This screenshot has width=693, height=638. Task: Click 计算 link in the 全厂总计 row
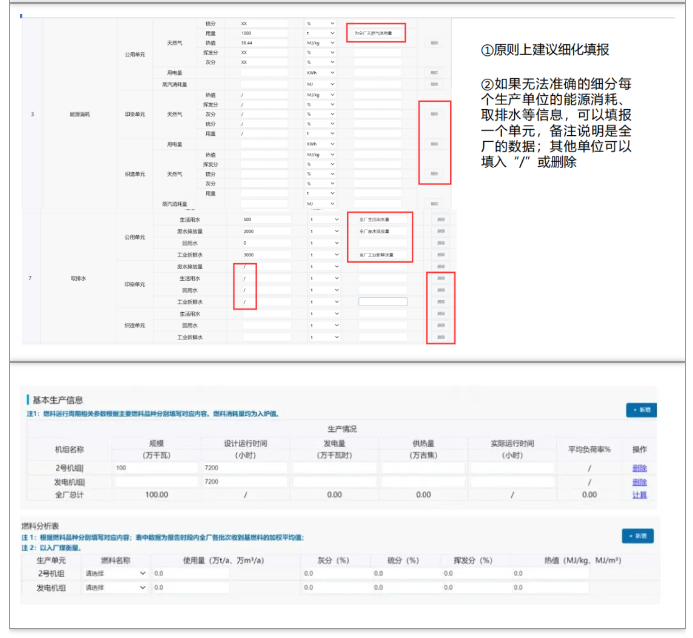(x=639, y=494)
